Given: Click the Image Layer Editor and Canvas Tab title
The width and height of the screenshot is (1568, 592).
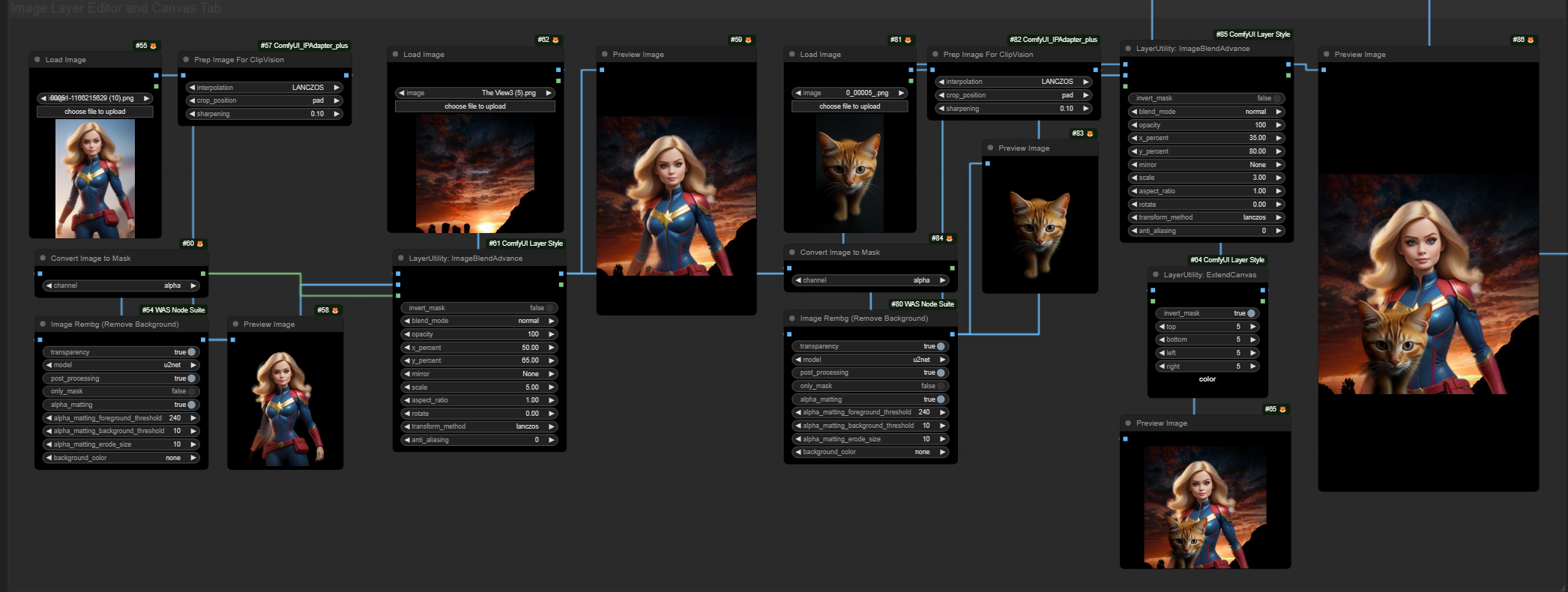Looking at the screenshot, I should click(x=115, y=8).
